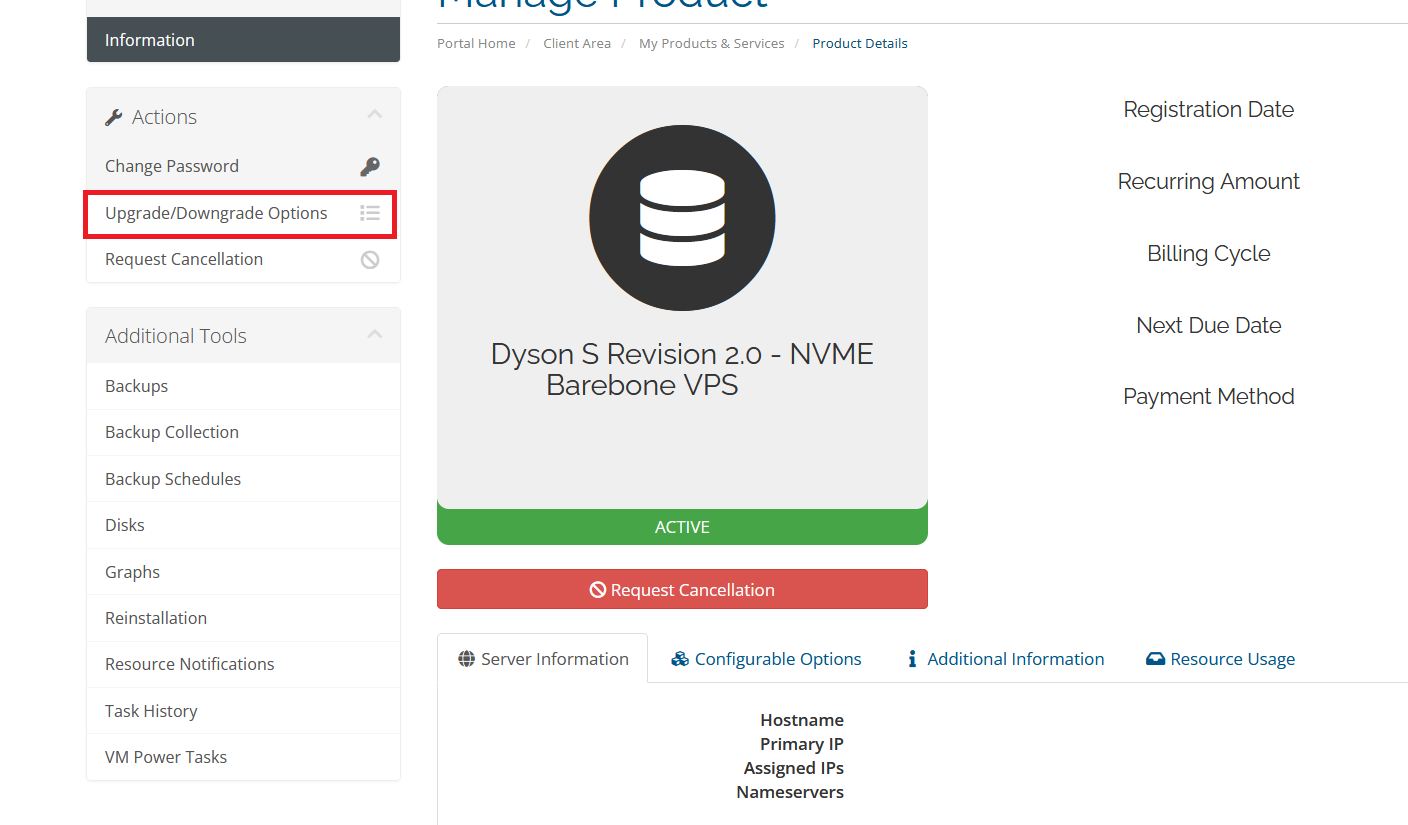This screenshot has width=1408, height=825.
Task: Click the database product icon
Action: pyautogui.click(x=682, y=218)
